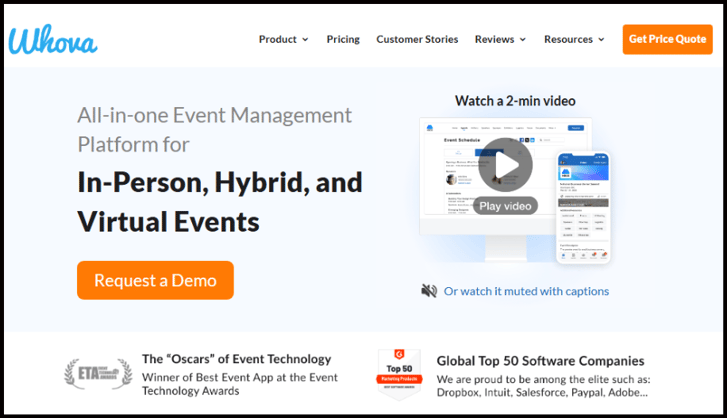Click the muted speaker icon
Image resolution: width=727 pixels, height=418 pixels.
(x=429, y=291)
